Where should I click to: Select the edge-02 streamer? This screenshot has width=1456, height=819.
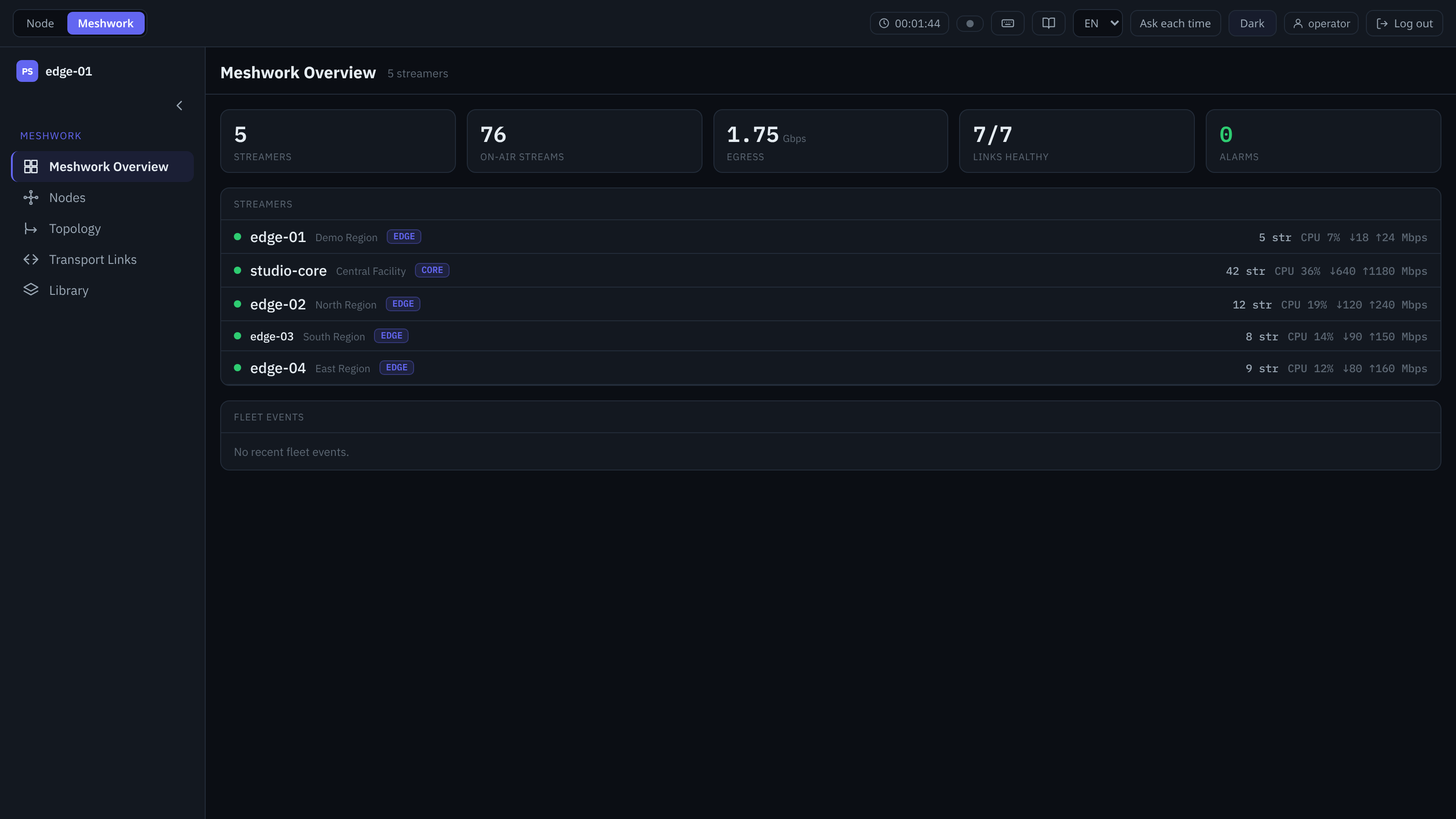click(830, 305)
